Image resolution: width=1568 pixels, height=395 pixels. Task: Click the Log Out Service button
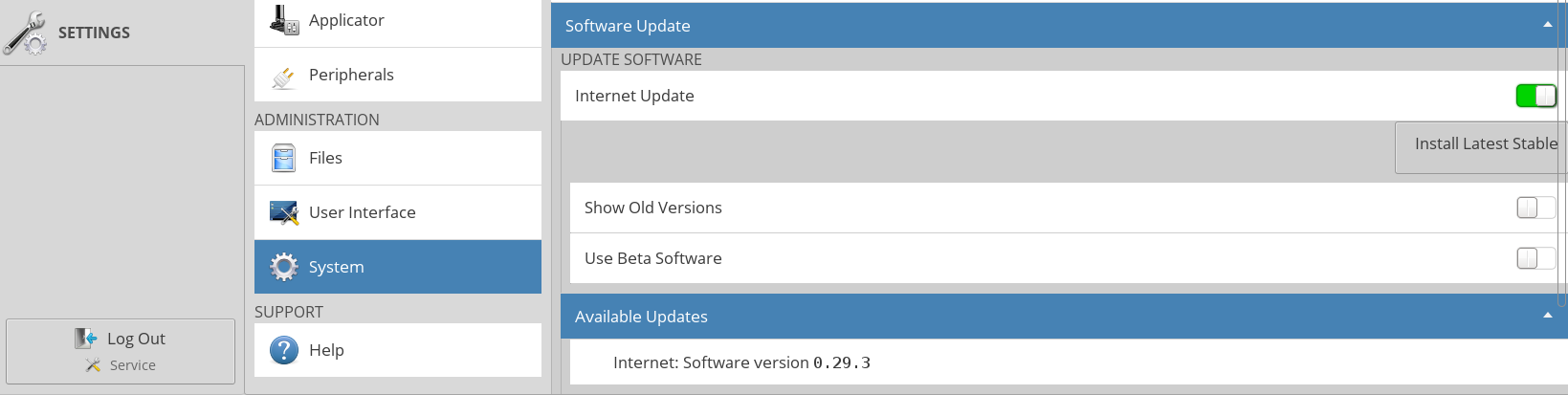(x=121, y=352)
